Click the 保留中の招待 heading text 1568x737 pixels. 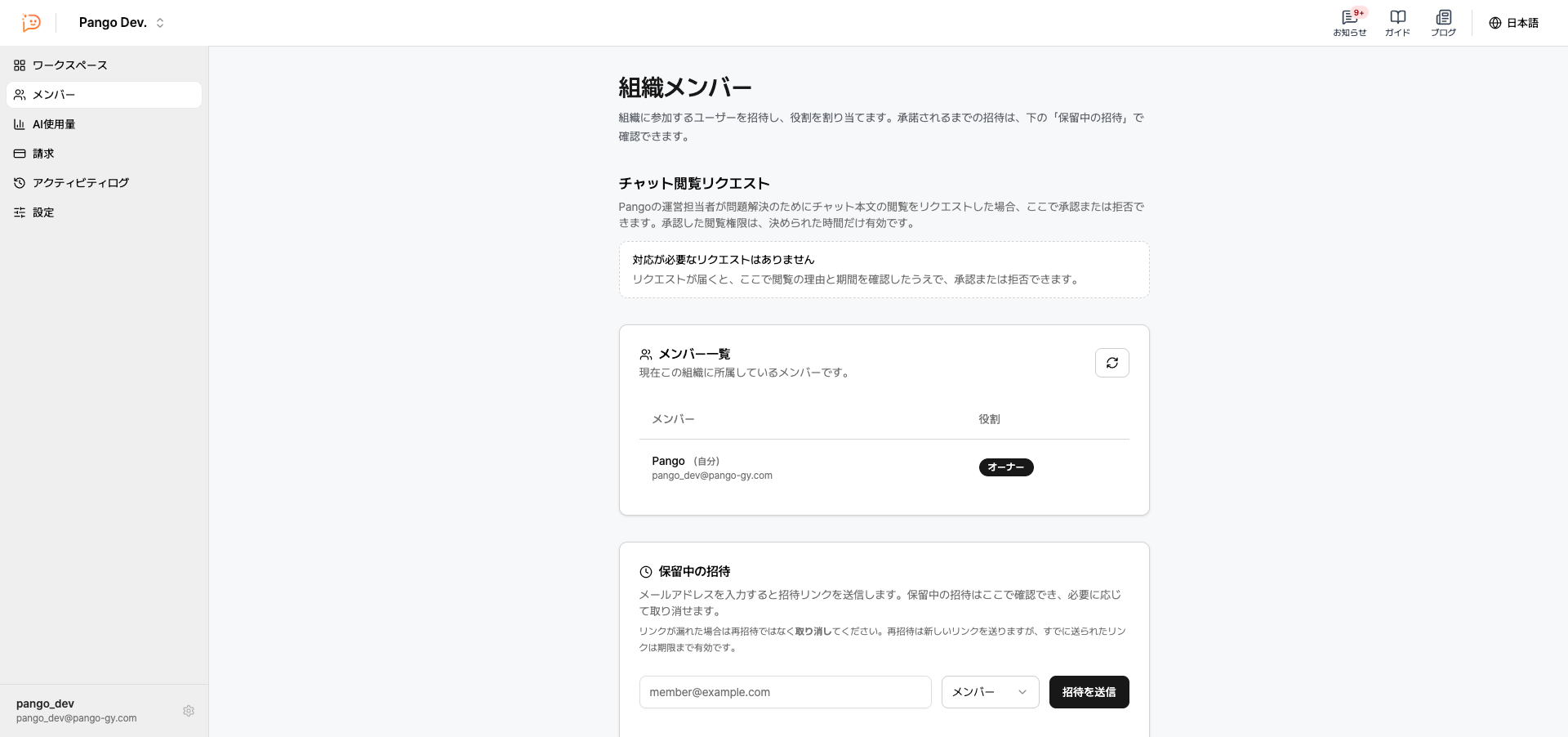point(694,572)
